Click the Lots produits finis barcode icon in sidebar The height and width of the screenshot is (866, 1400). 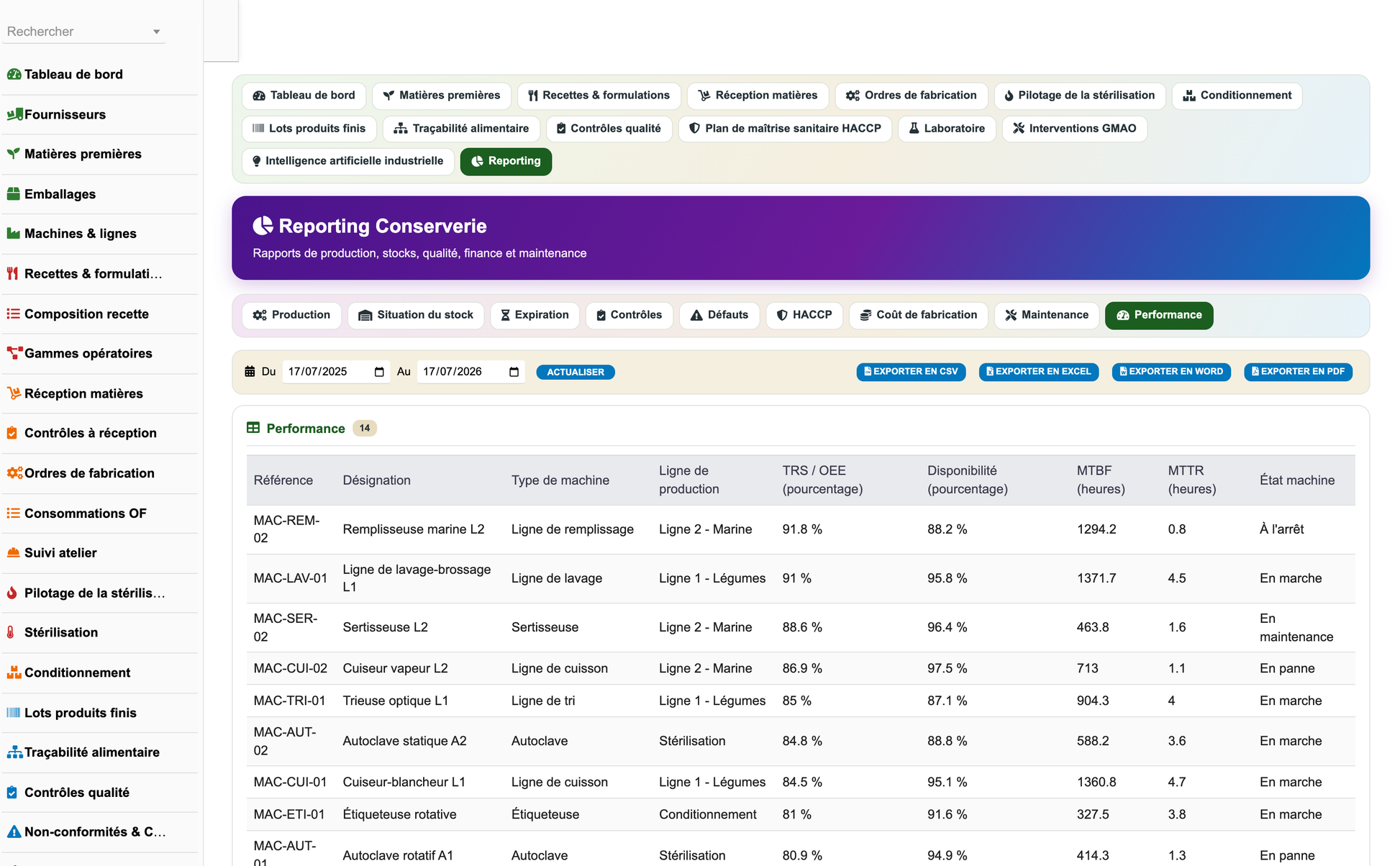(x=14, y=713)
